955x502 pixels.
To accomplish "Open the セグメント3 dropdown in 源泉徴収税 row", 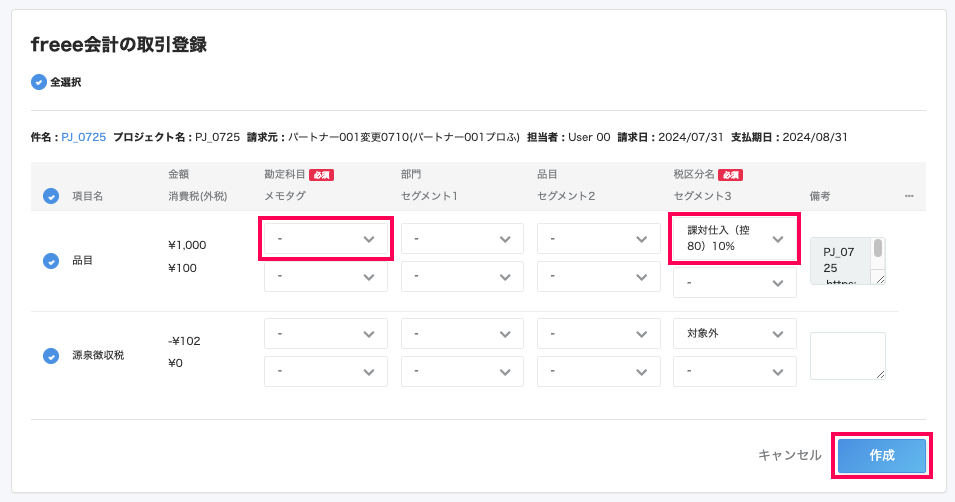I will click(x=735, y=372).
